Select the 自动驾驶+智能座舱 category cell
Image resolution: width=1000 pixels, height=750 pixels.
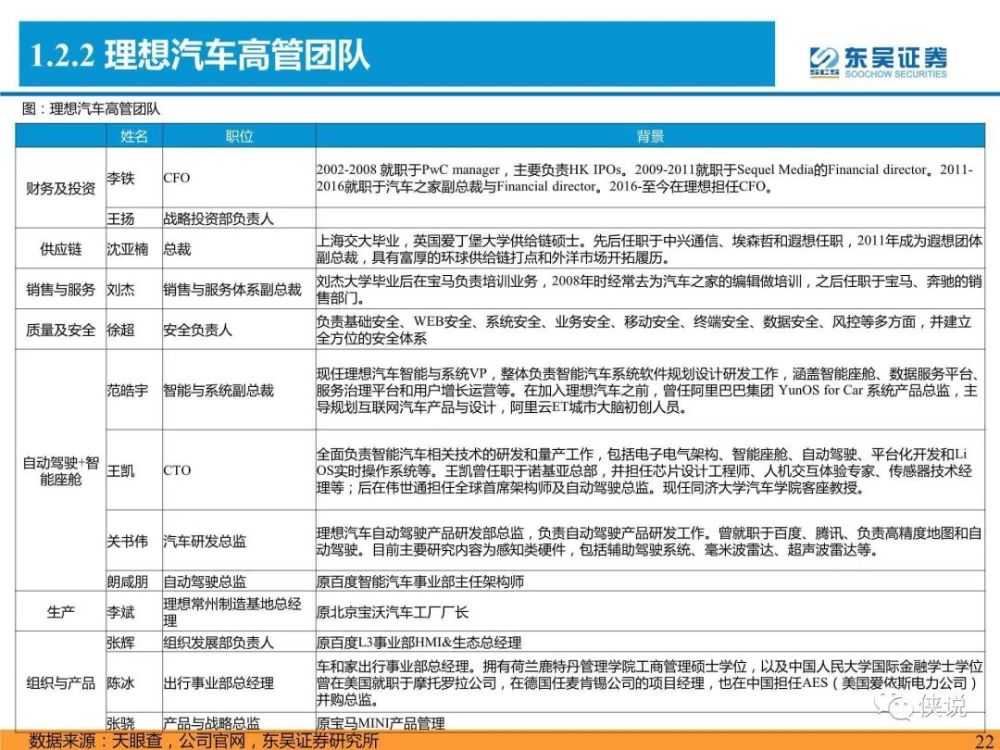pos(61,471)
